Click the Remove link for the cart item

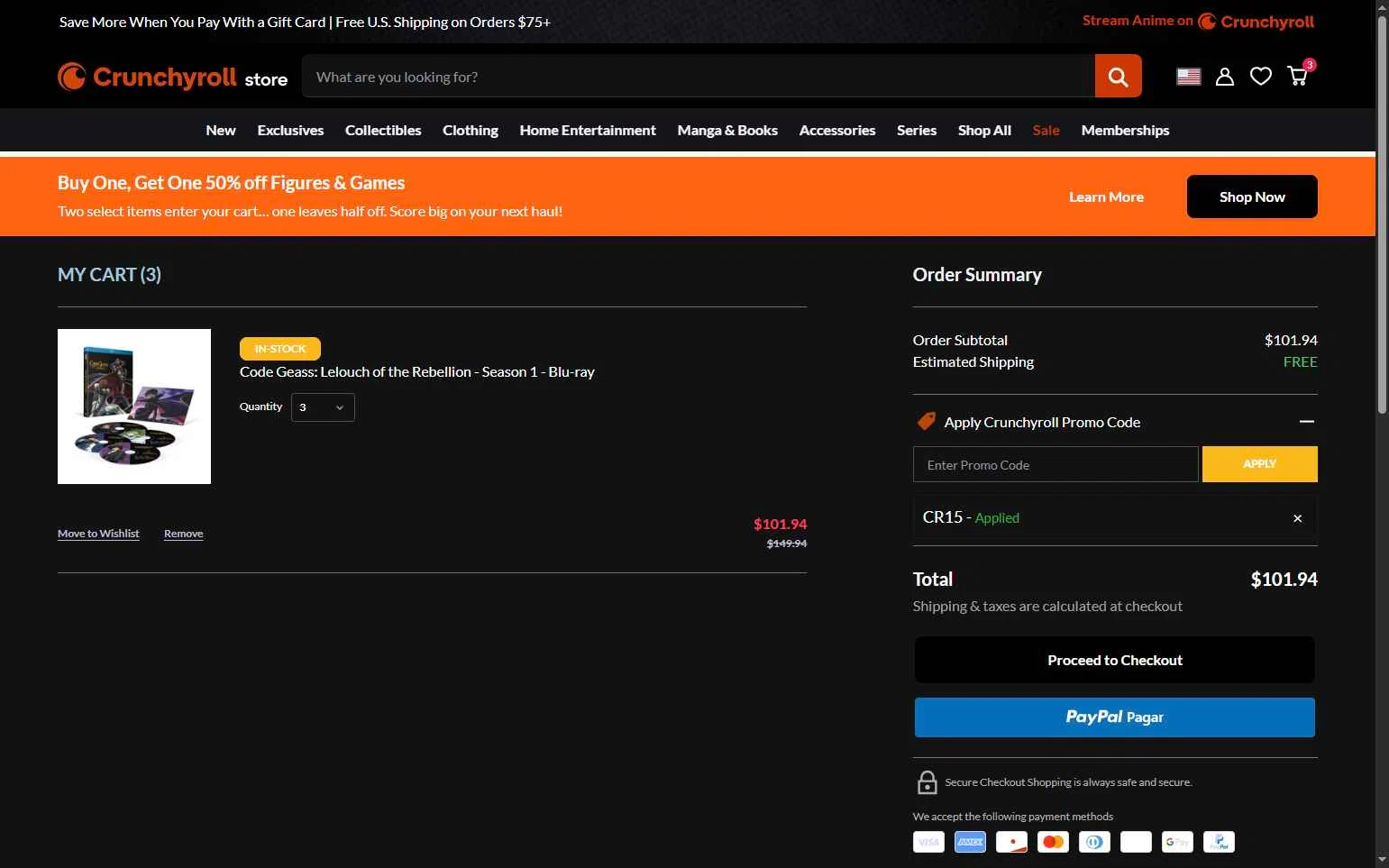click(184, 534)
